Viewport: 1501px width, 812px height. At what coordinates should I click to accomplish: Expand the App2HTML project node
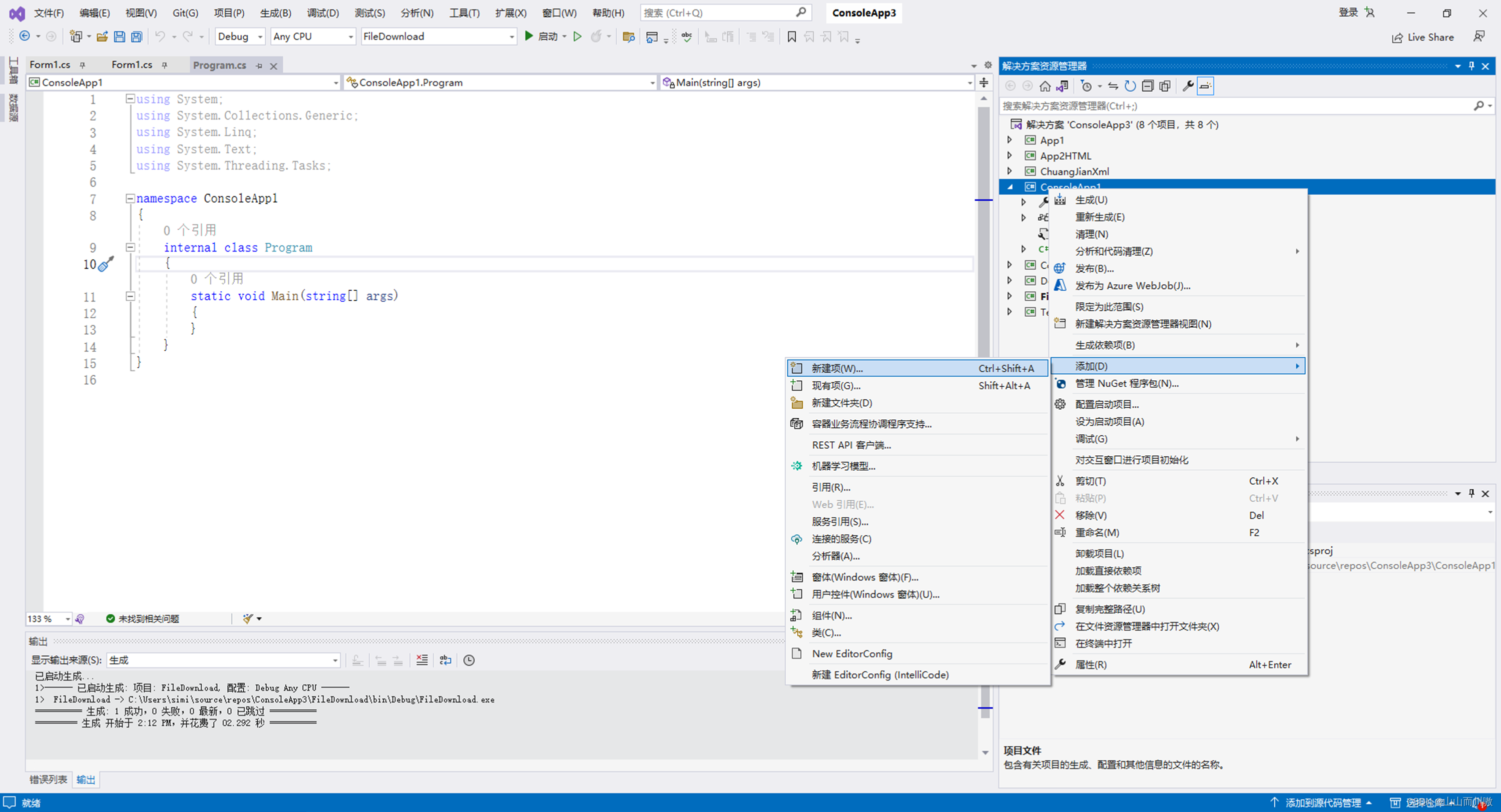(x=1010, y=156)
